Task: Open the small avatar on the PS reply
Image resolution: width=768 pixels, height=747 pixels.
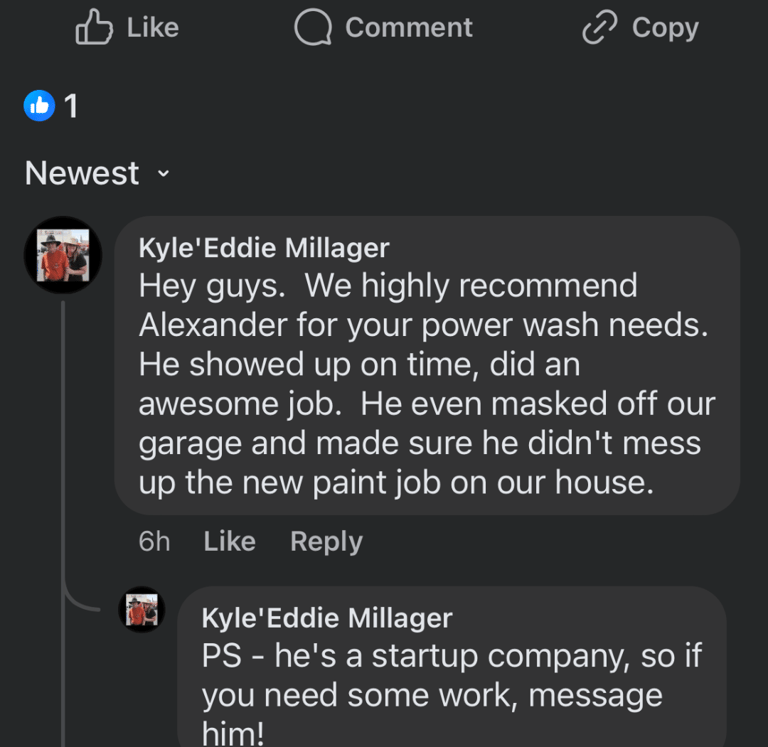Action: click(142, 609)
